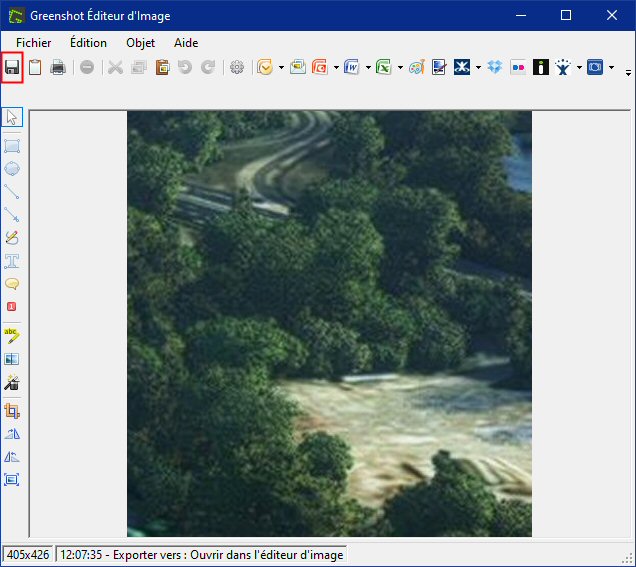This screenshot has width=636, height=567.
Task: Upload to Dropbox icon
Action: pos(495,67)
